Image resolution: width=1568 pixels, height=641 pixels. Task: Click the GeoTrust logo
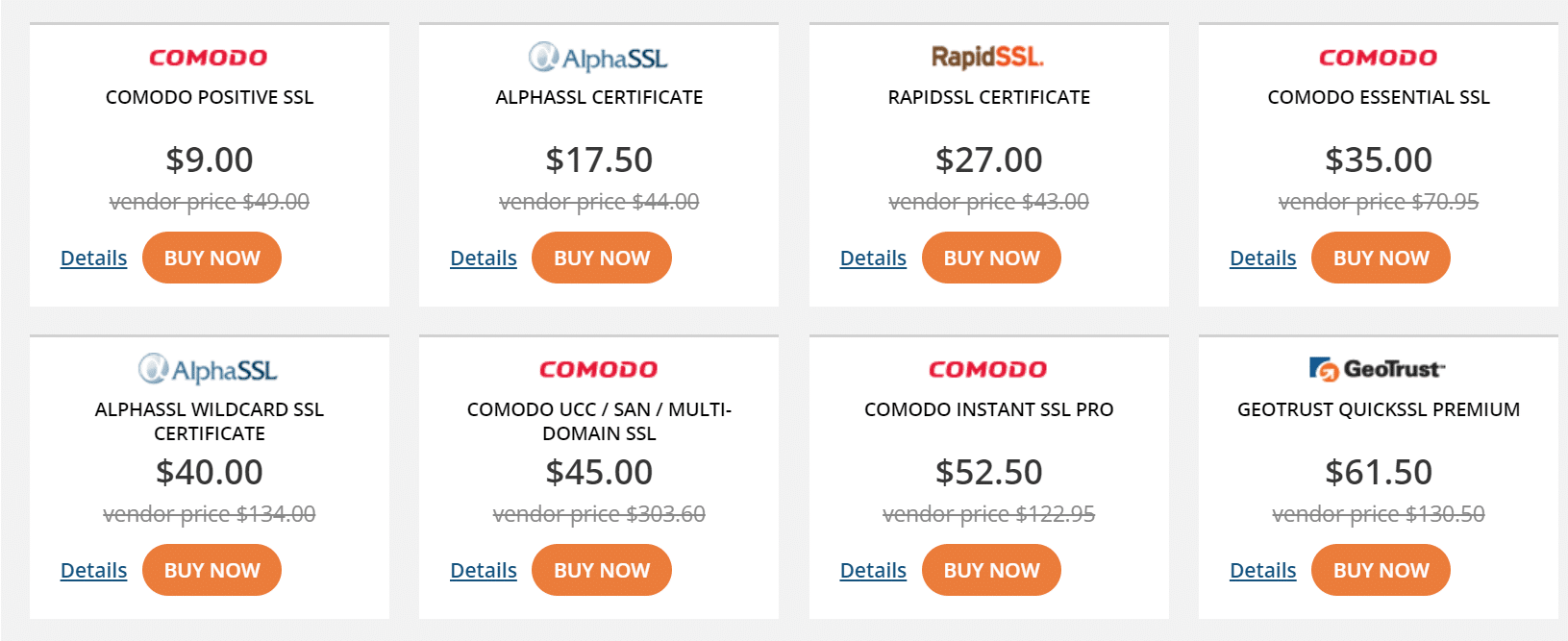point(1378,369)
